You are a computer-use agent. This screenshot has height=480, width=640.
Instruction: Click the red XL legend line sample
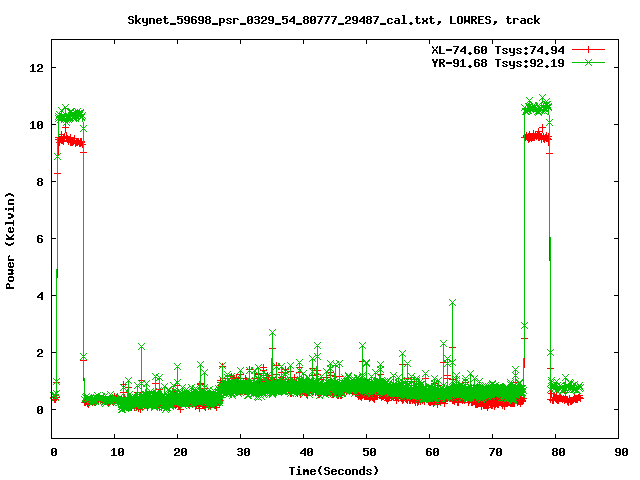tap(588, 50)
